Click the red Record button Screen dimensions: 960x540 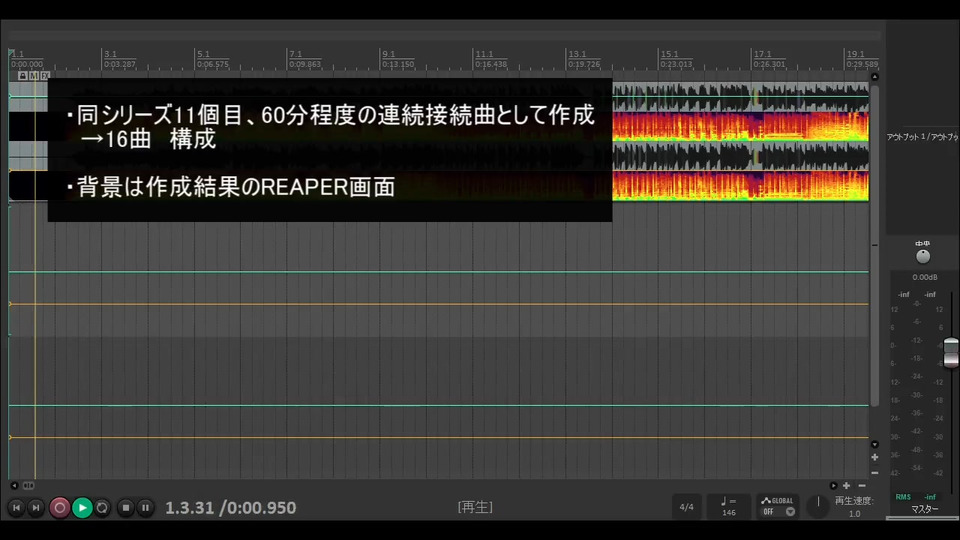(59, 508)
